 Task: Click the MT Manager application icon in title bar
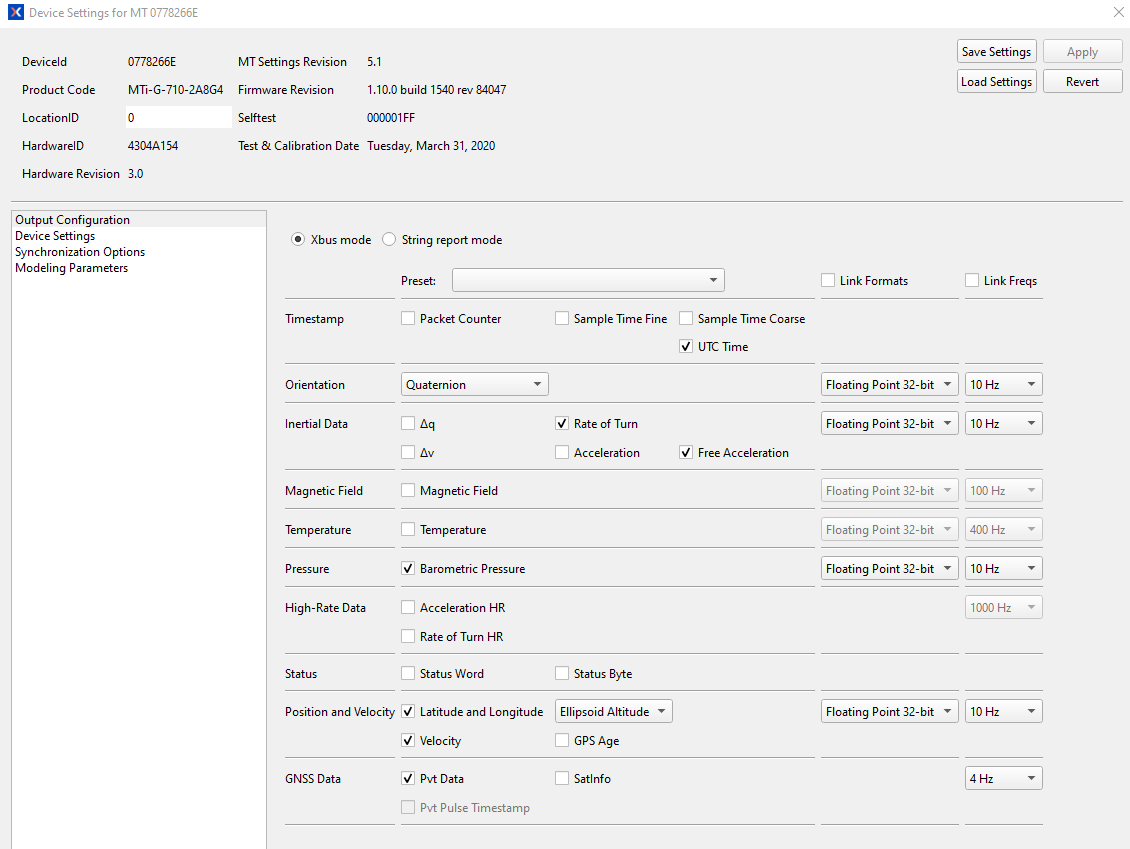(x=14, y=12)
